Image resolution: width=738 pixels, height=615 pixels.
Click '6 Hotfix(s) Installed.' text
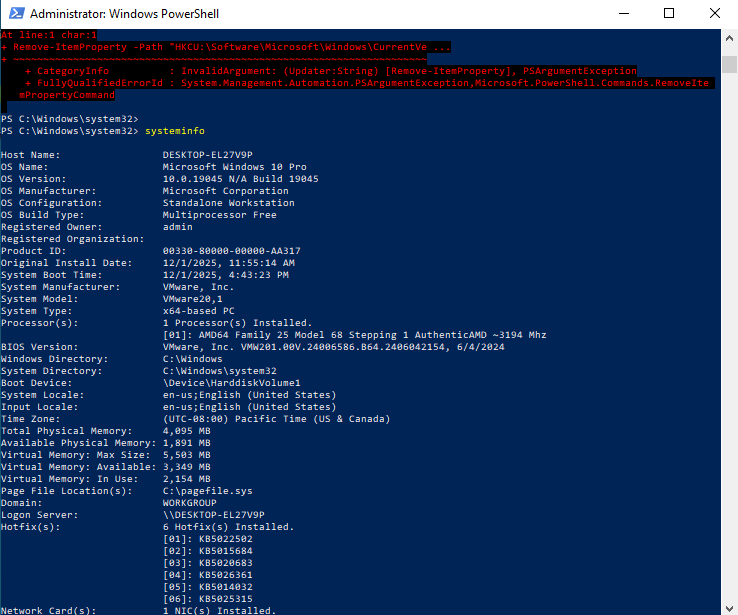[228, 527]
